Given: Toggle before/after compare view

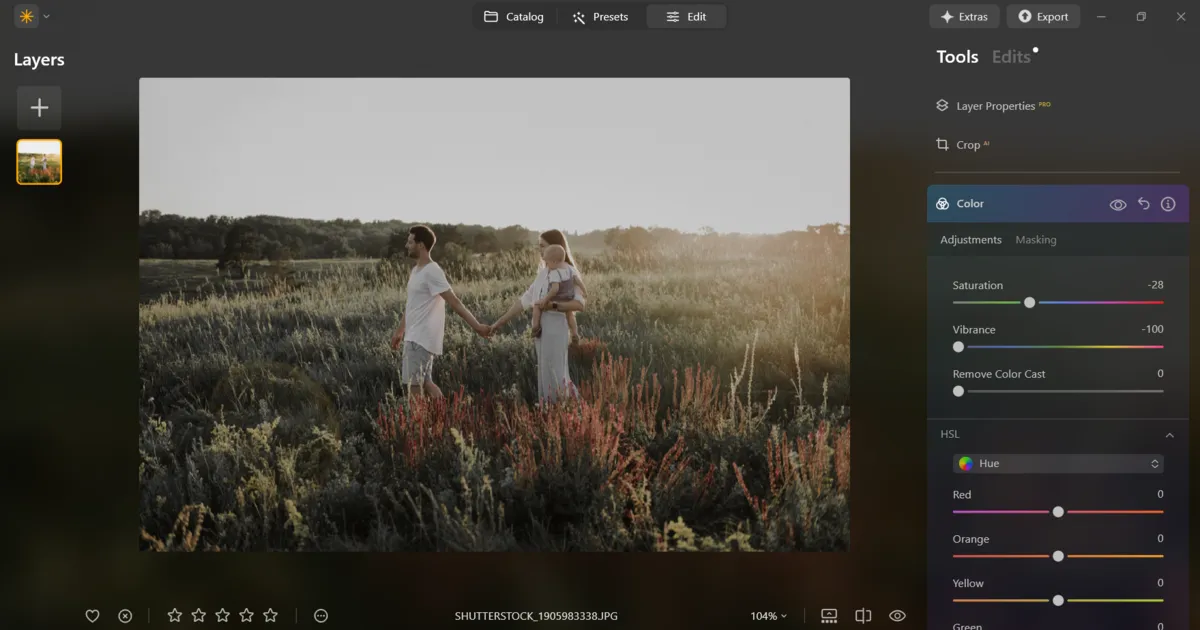Looking at the screenshot, I should [x=863, y=616].
